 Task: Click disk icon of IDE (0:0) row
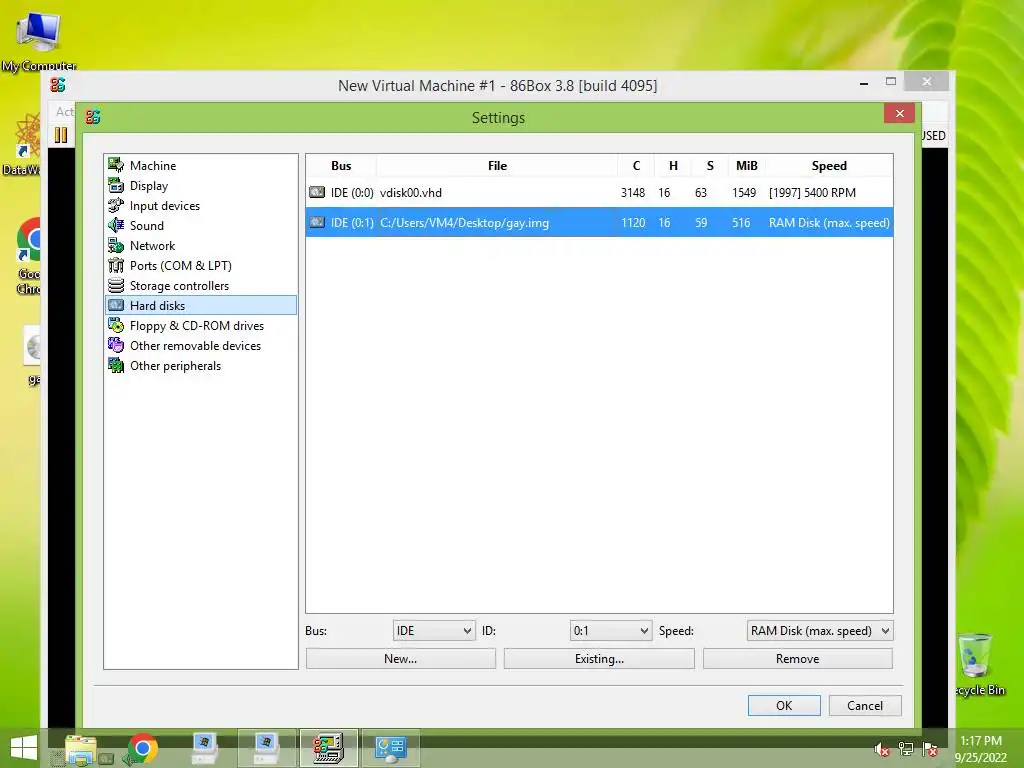click(317, 193)
